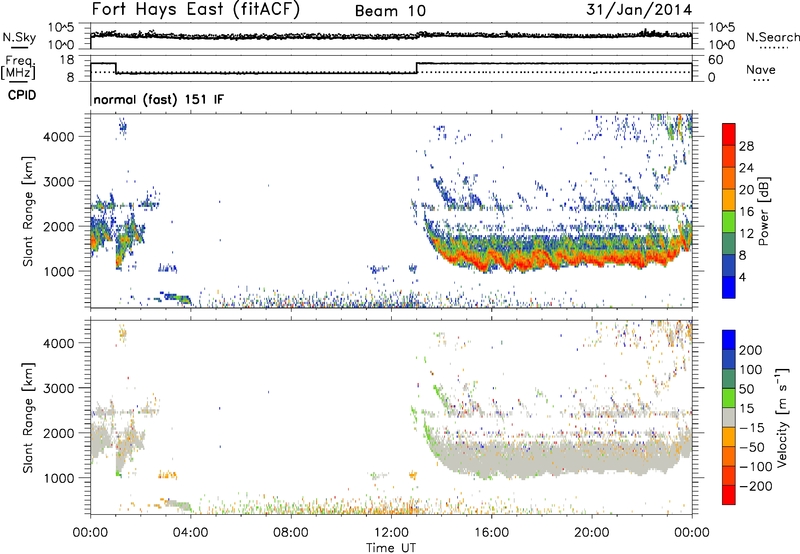This screenshot has width=800, height=554.
Task: Click the left "10^5" noise axis tick
Action: 61,27
